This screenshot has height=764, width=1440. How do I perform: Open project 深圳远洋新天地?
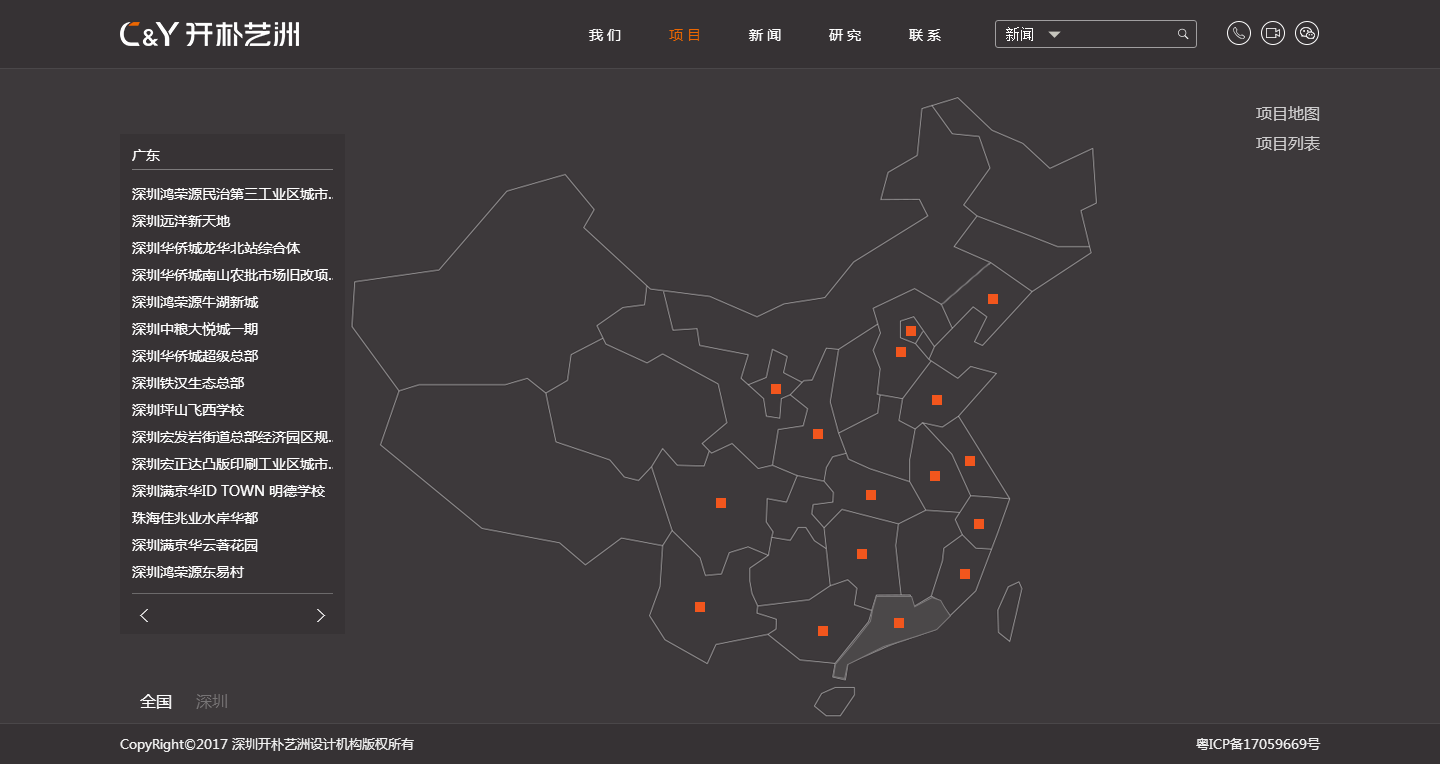point(181,221)
